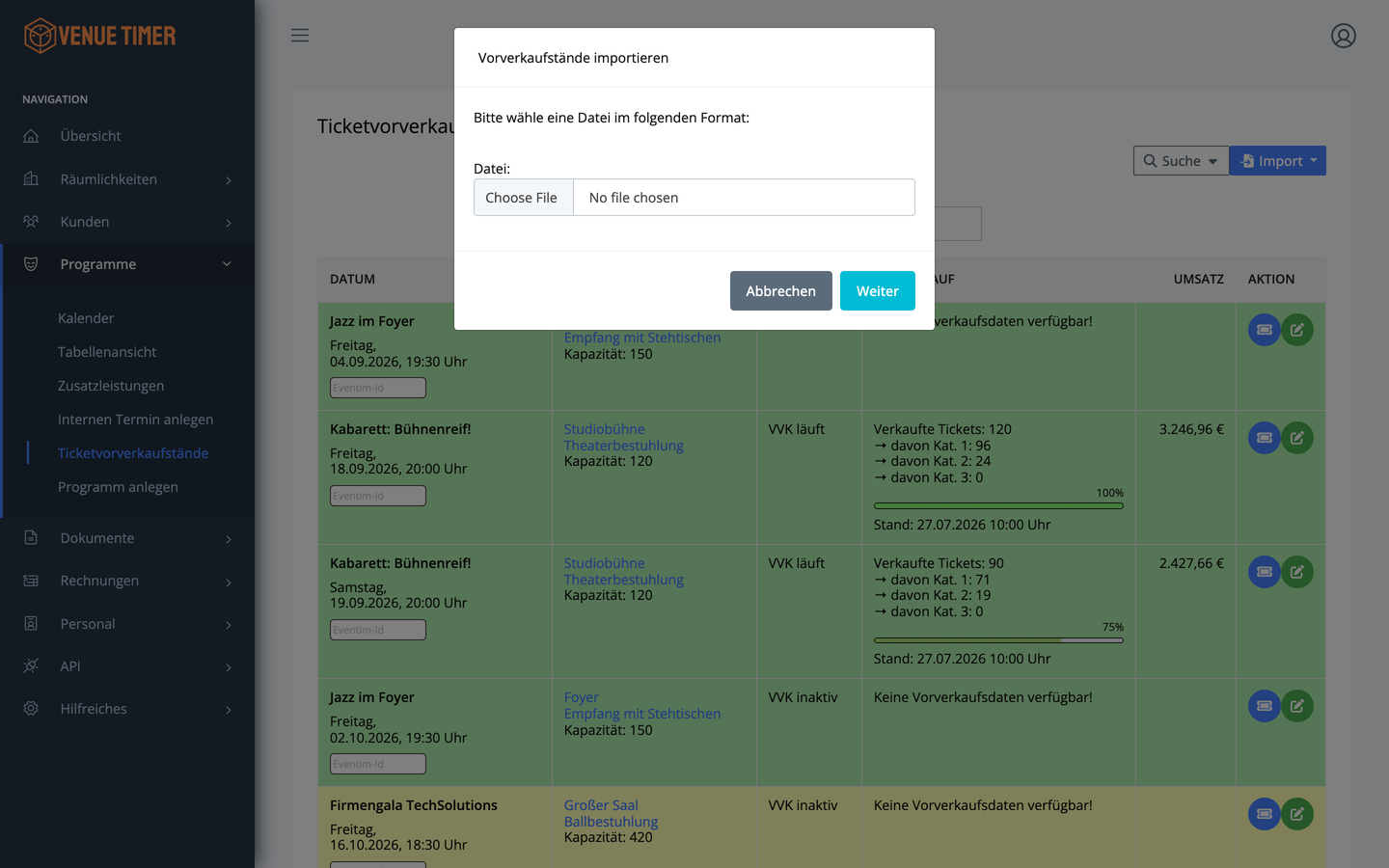Click Eventim-Id field for Jazz im Foyer 02.10.2026
The width and height of the screenshot is (1389, 868).
378,764
